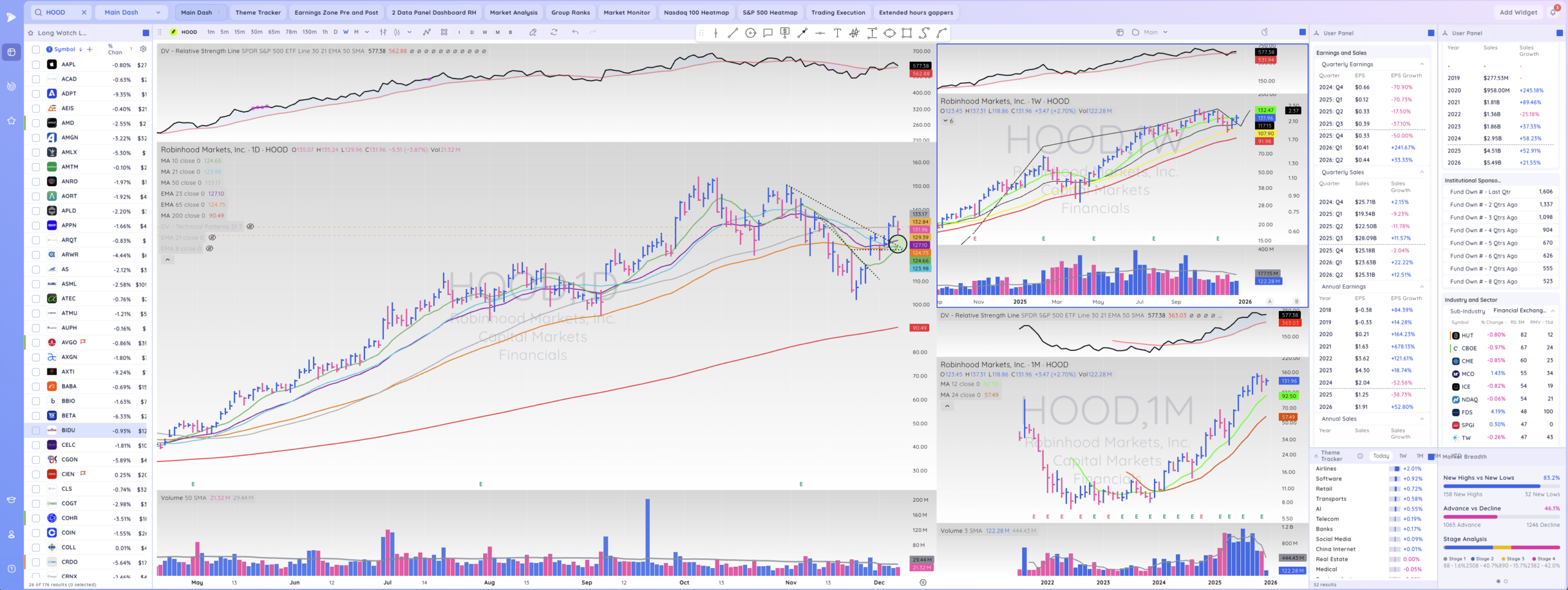Select the circle target drawing tool

750,33
